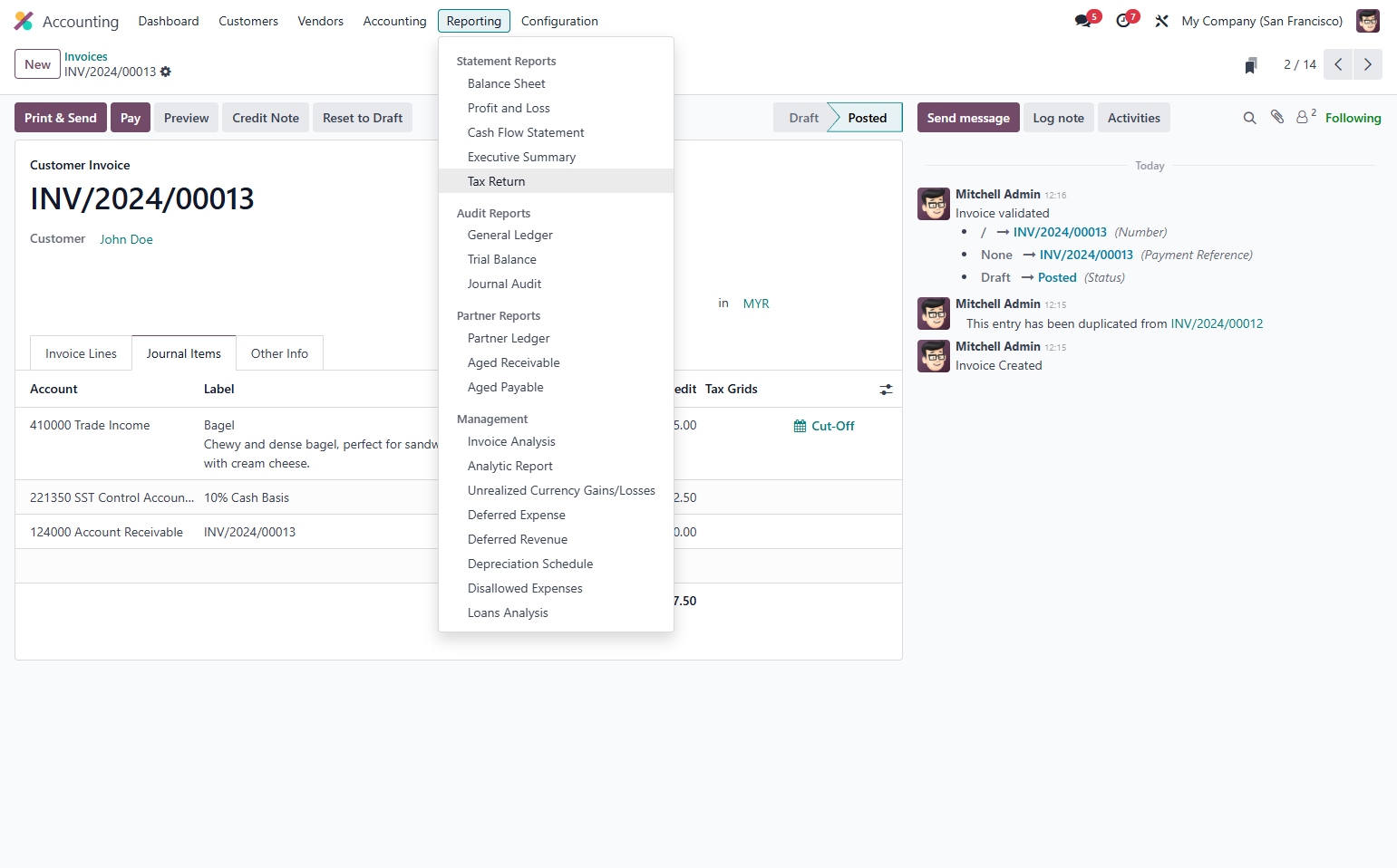Click the debug tools wrench icon
Image resolution: width=1397 pixels, height=868 pixels.
coord(1161,21)
